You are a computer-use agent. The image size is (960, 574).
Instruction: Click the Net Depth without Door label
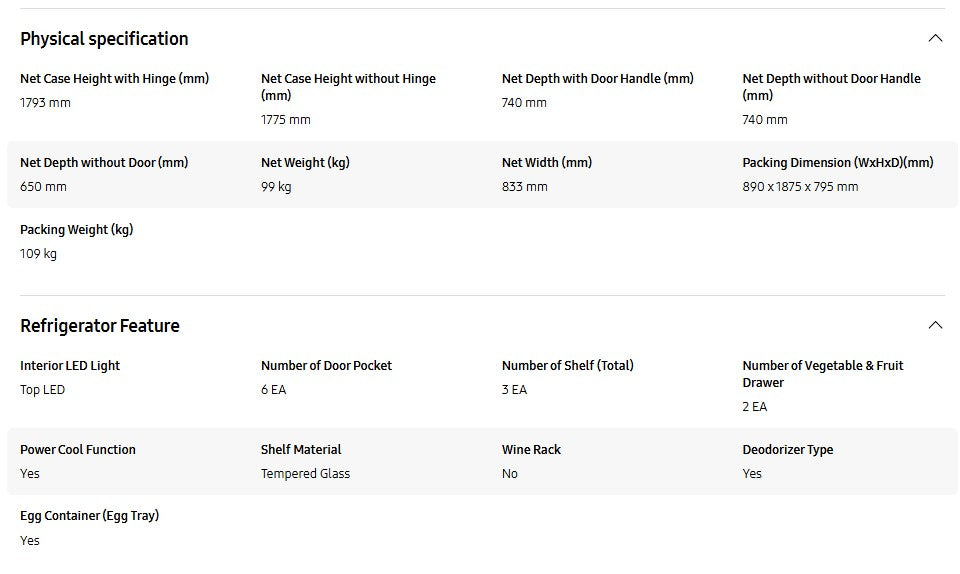(x=104, y=163)
